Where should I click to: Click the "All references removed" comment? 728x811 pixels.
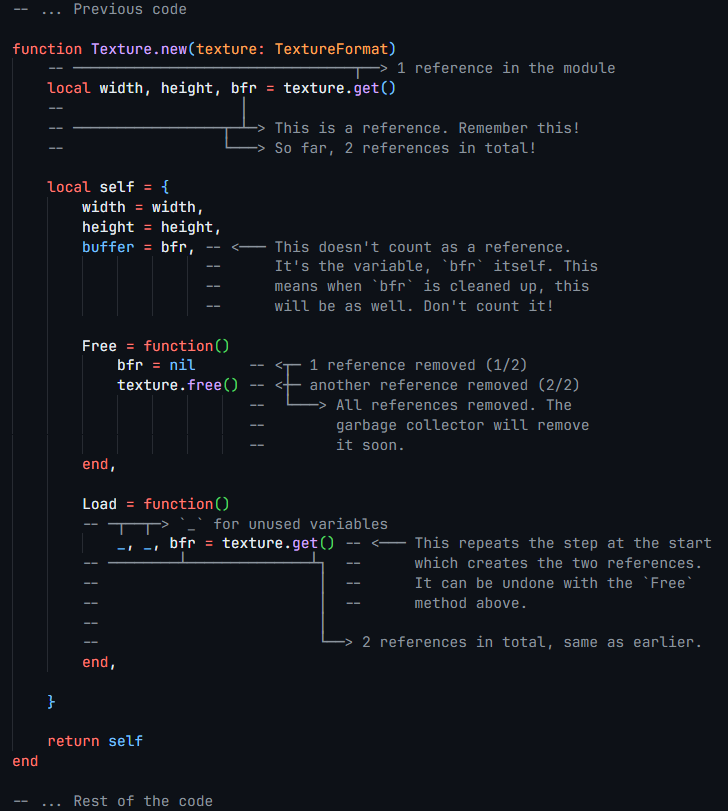[453, 405]
